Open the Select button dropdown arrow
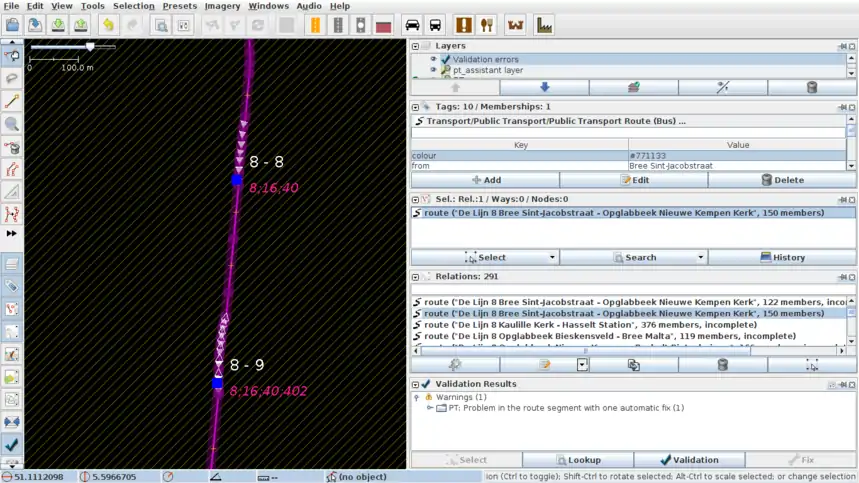 552,257
